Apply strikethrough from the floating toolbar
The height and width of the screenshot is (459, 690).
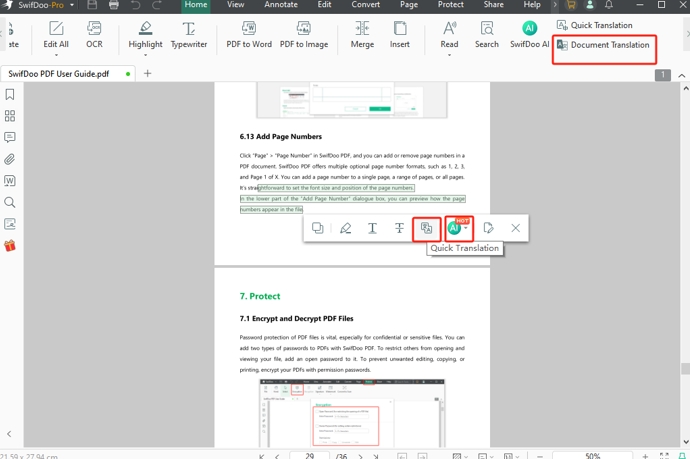pyautogui.click(x=399, y=228)
